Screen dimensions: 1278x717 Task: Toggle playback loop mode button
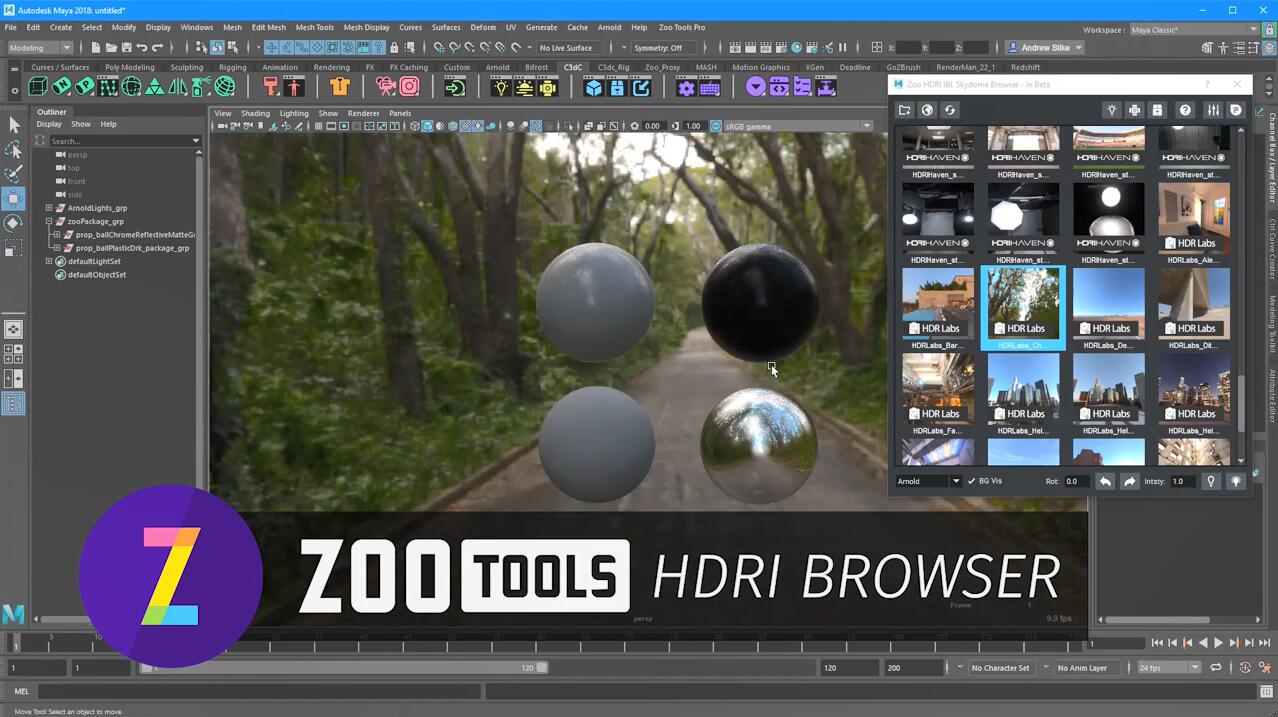click(1216, 667)
